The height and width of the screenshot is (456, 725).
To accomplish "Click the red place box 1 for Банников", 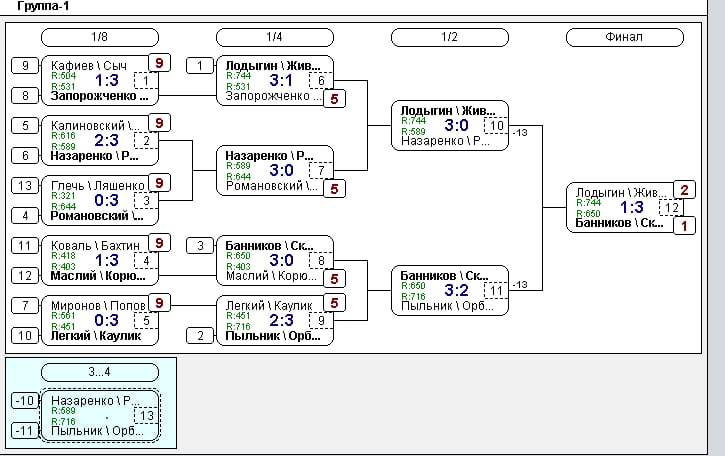I will [x=684, y=225].
